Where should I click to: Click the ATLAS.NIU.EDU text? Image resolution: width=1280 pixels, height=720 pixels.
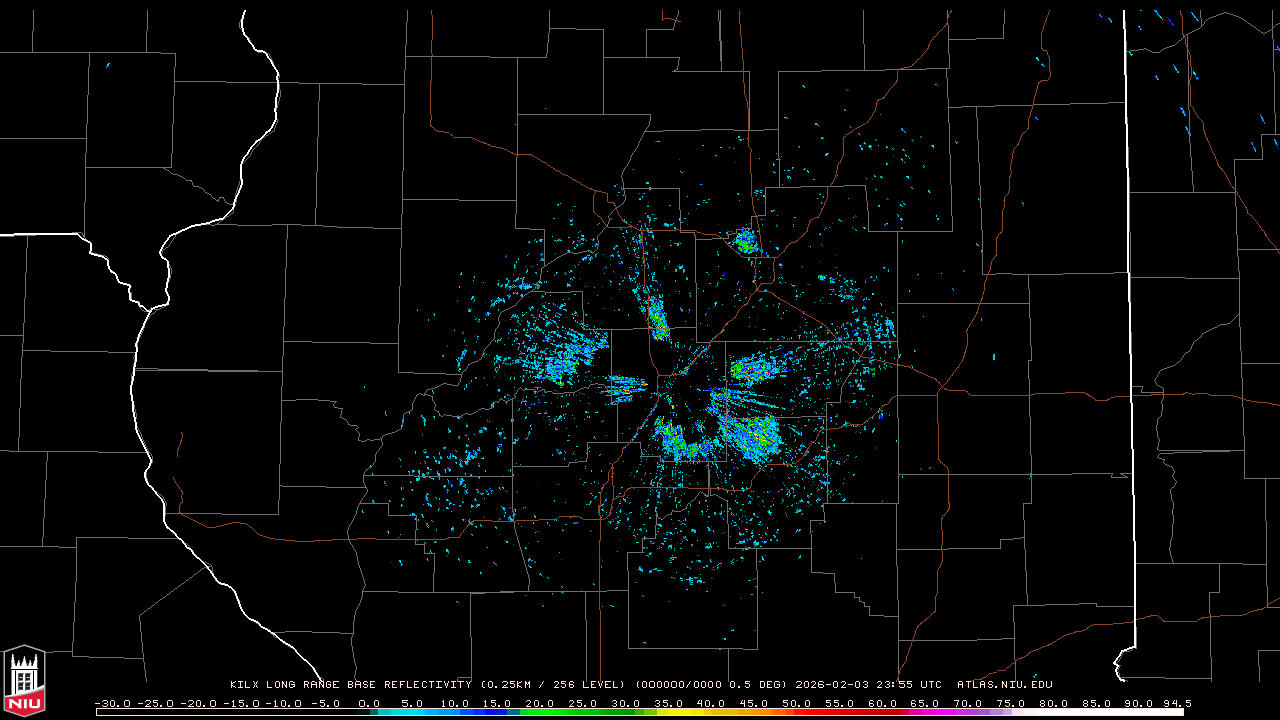pos(1005,685)
